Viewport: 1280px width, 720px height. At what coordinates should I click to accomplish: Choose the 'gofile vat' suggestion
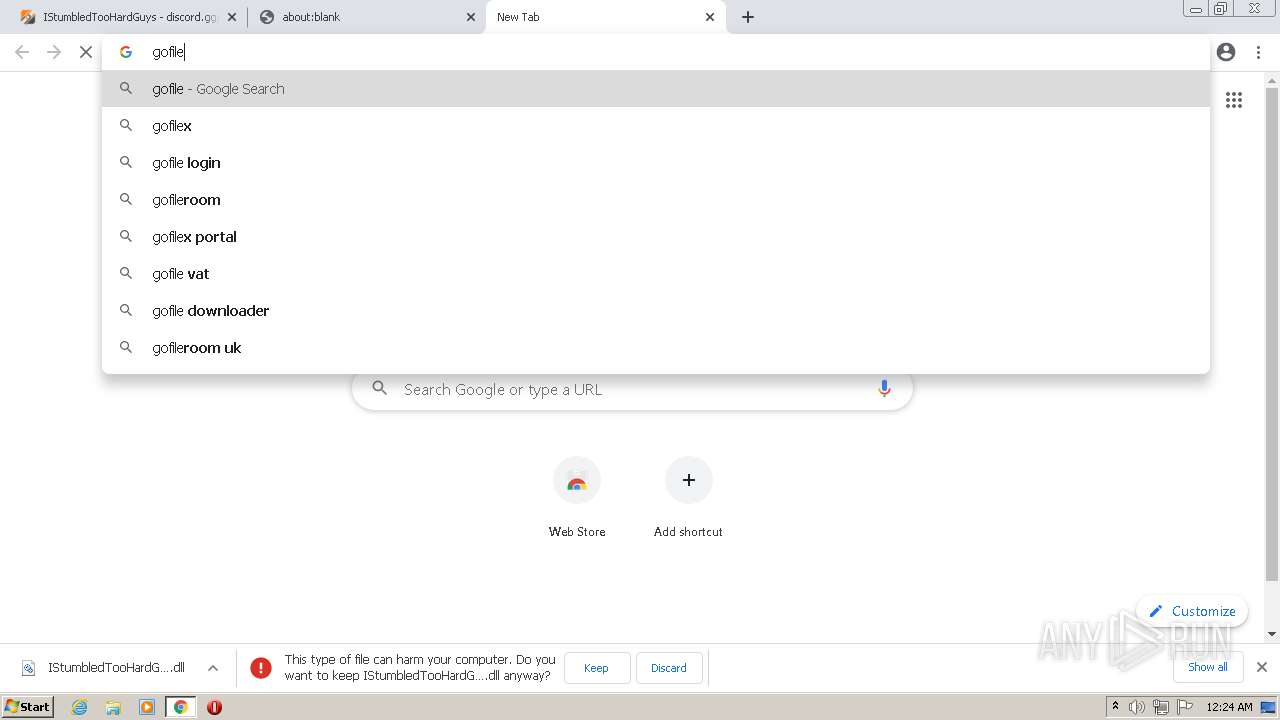pyautogui.click(x=656, y=274)
